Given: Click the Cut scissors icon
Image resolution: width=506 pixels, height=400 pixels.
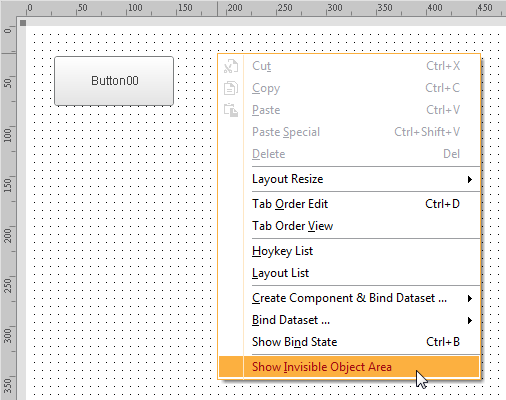Looking at the screenshot, I should [x=231, y=66].
